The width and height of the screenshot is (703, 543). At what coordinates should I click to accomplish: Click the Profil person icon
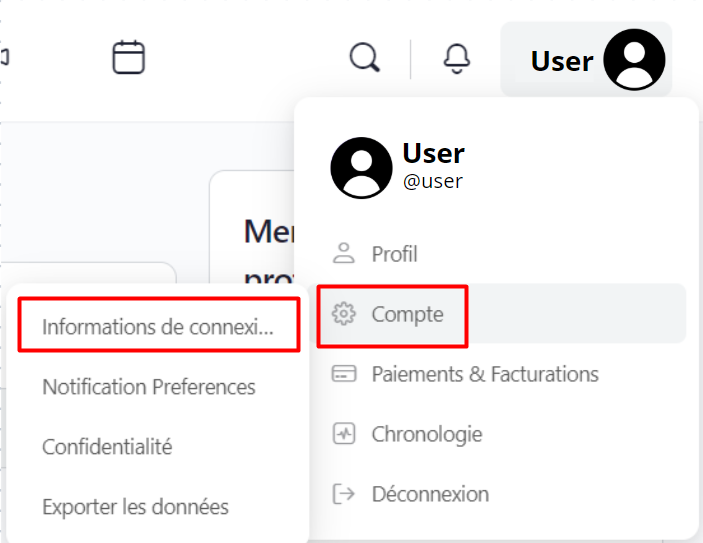tap(344, 253)
